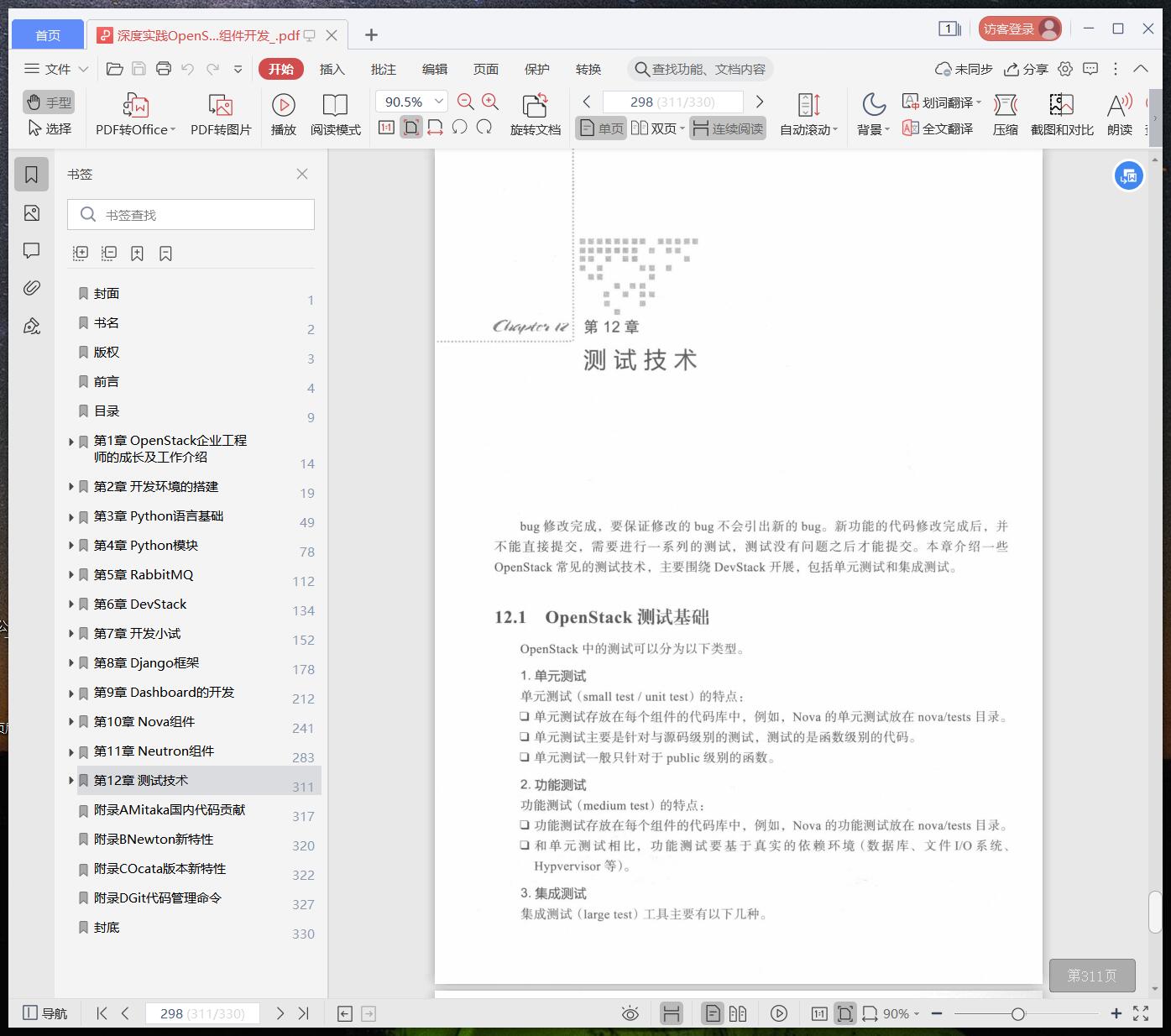Screen dimensions: 1171x1036
Task: Open status bar 90% zoom dropdown
Action: [x=901, y=1013]
